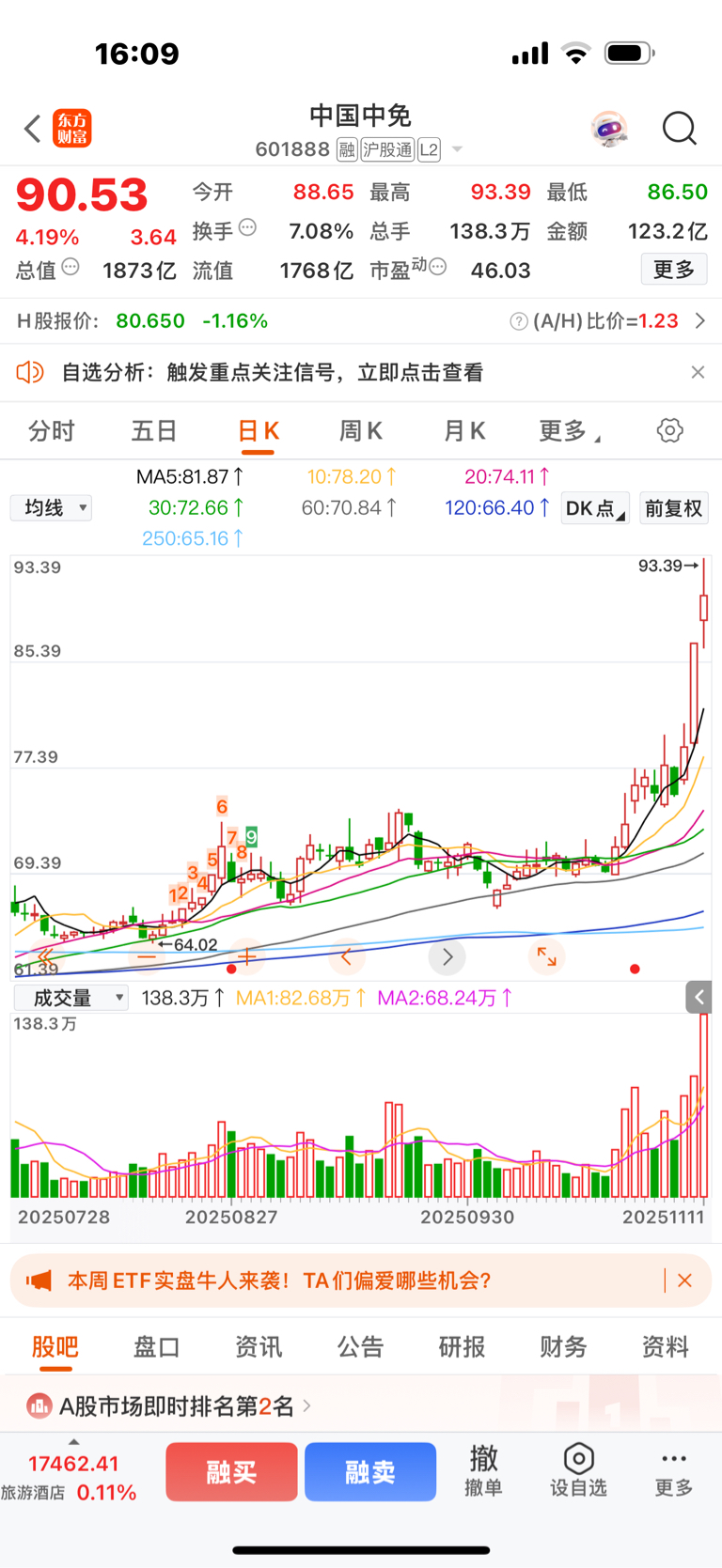Open ETF 实盘牛人 banner
The height and width of the screenshot is (1568, 722).
point(361,1281)
